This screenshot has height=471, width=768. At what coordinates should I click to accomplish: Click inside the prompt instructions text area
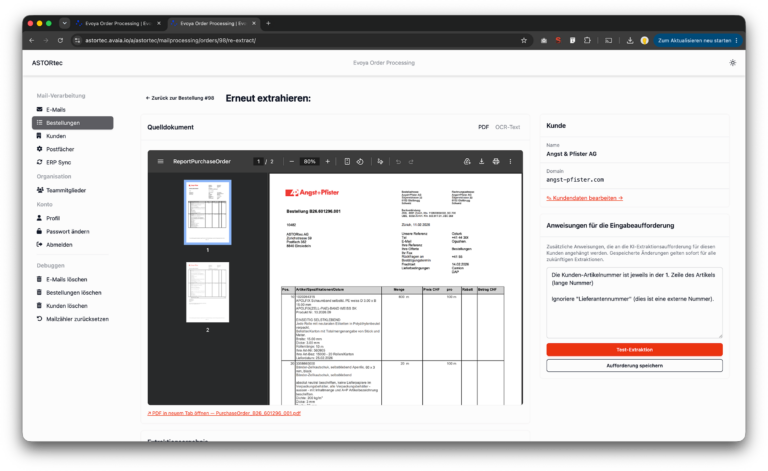click(x=634, y=303)
